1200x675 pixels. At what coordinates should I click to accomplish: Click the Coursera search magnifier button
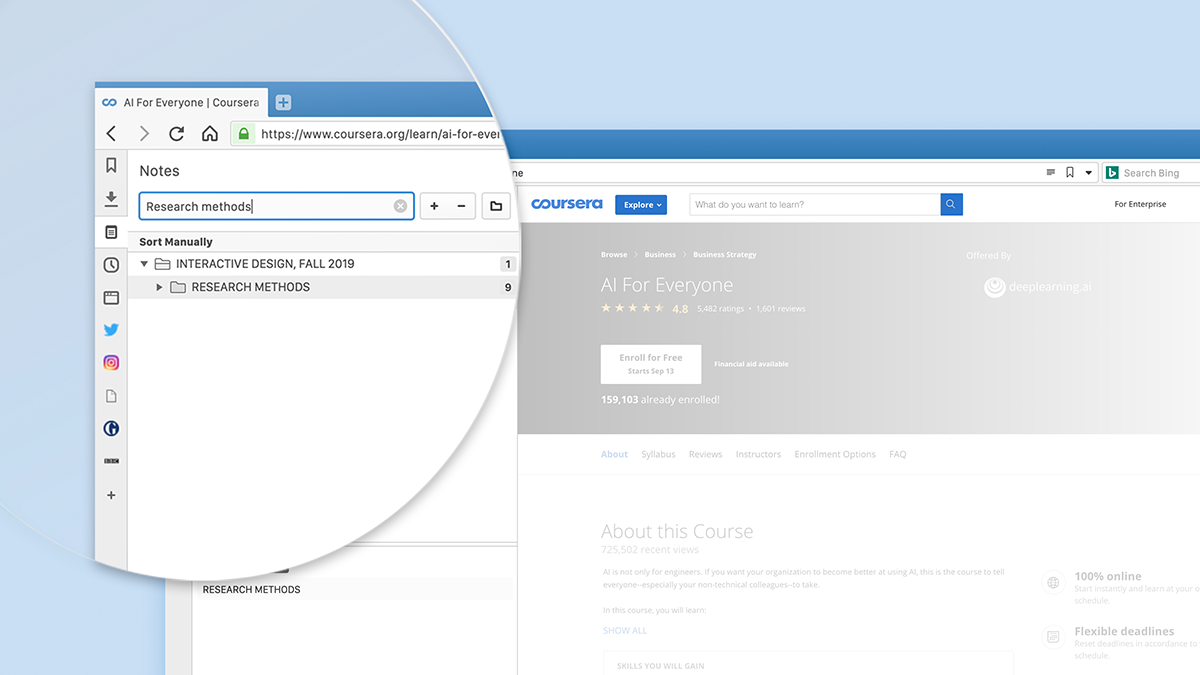tap(951, 204)
